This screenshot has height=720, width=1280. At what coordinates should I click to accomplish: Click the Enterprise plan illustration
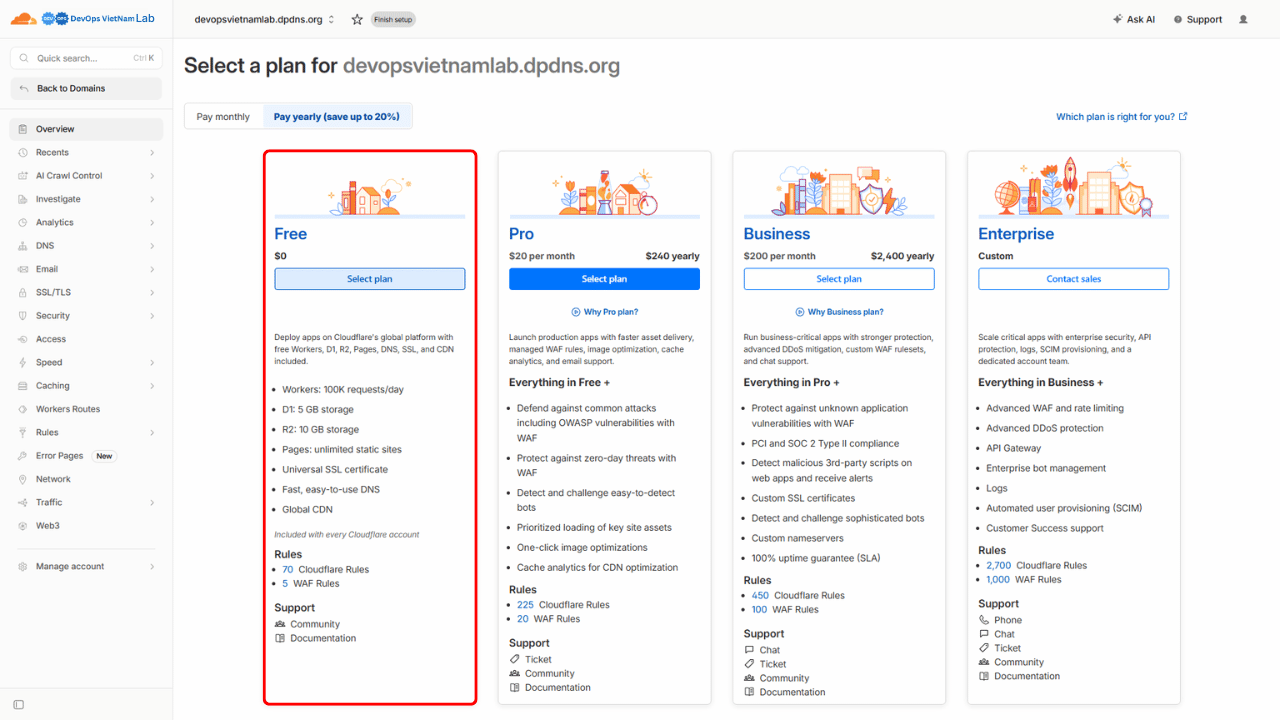pyautogui.click(x=1073, y=187)
